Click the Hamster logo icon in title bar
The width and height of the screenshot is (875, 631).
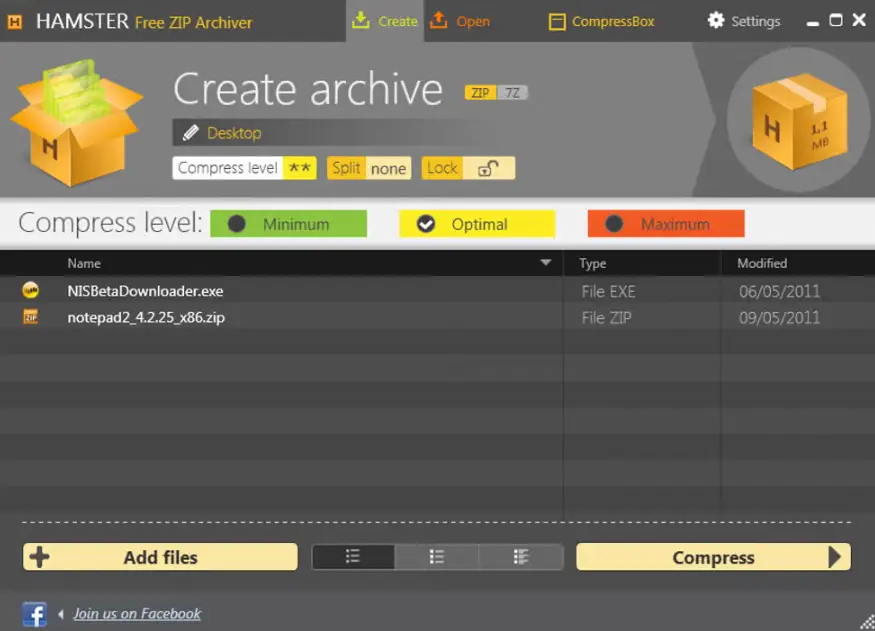(x=16, y=21)
